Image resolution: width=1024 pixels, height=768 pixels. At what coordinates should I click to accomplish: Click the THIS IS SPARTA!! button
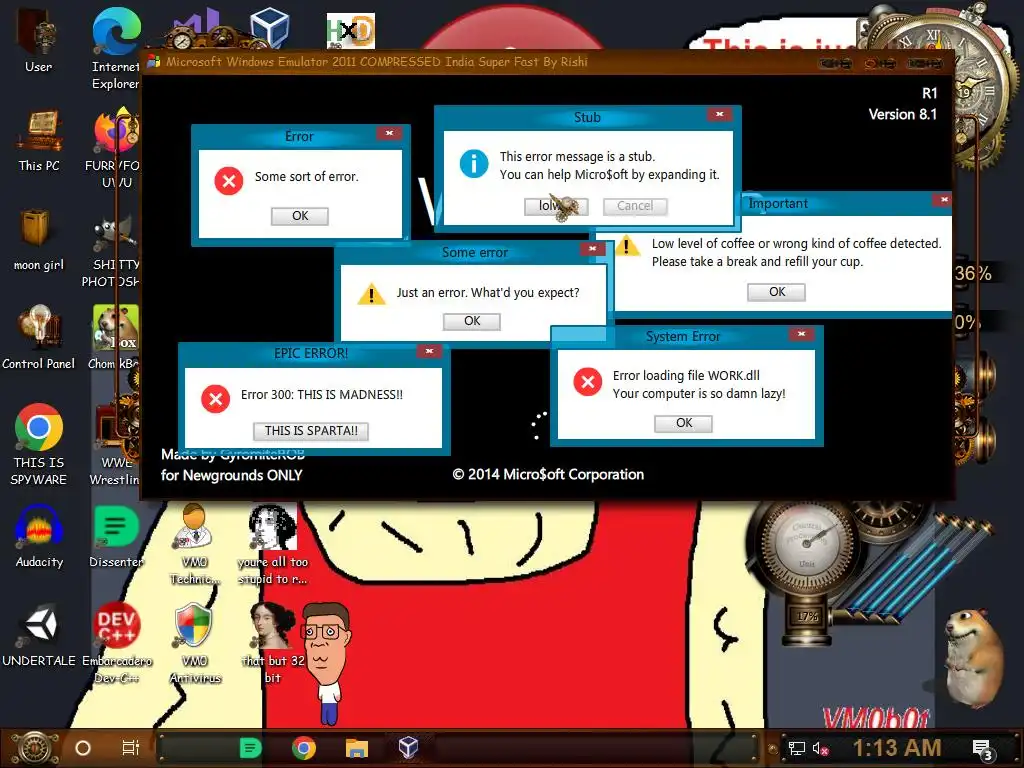click(311, 431)
